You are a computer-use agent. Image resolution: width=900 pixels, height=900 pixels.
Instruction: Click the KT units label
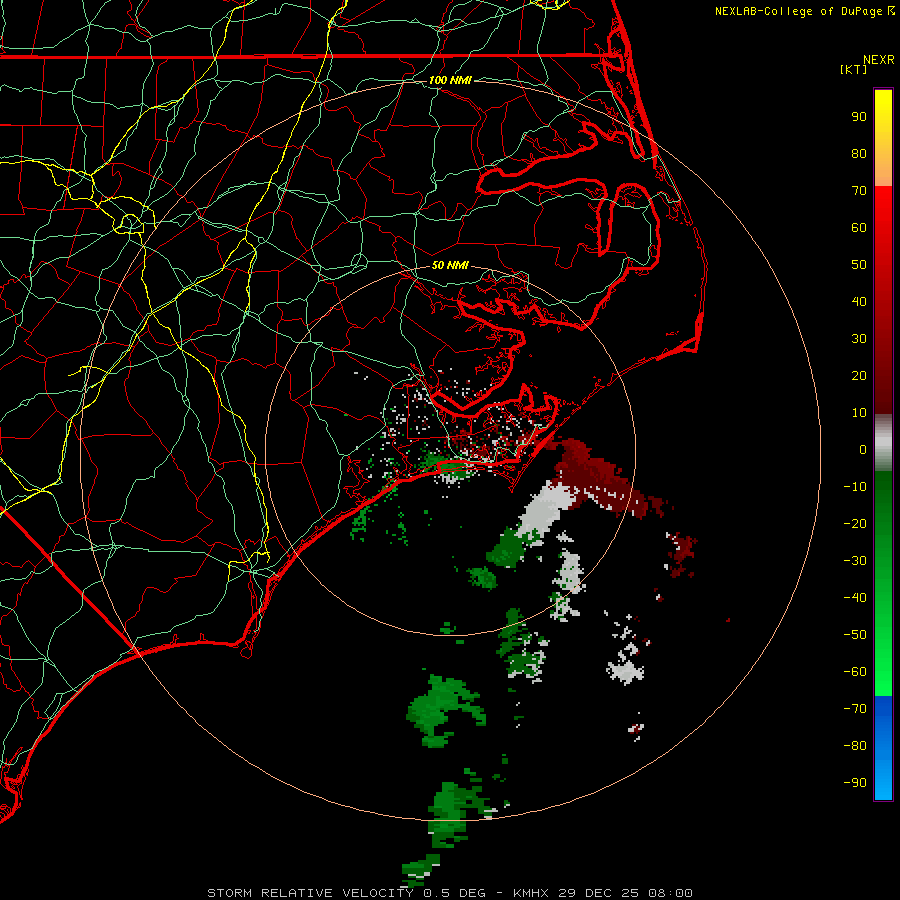pyautogui.click(x=854, y=69)
